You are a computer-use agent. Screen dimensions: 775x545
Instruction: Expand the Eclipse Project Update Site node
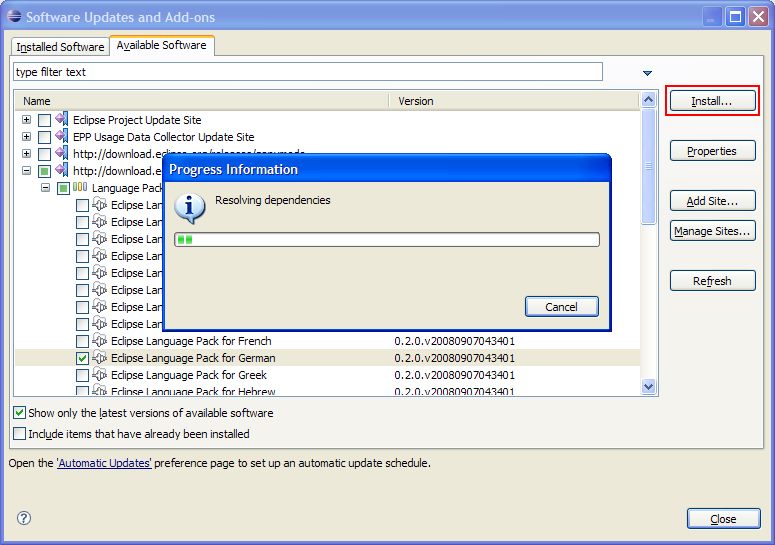point(27,120)
